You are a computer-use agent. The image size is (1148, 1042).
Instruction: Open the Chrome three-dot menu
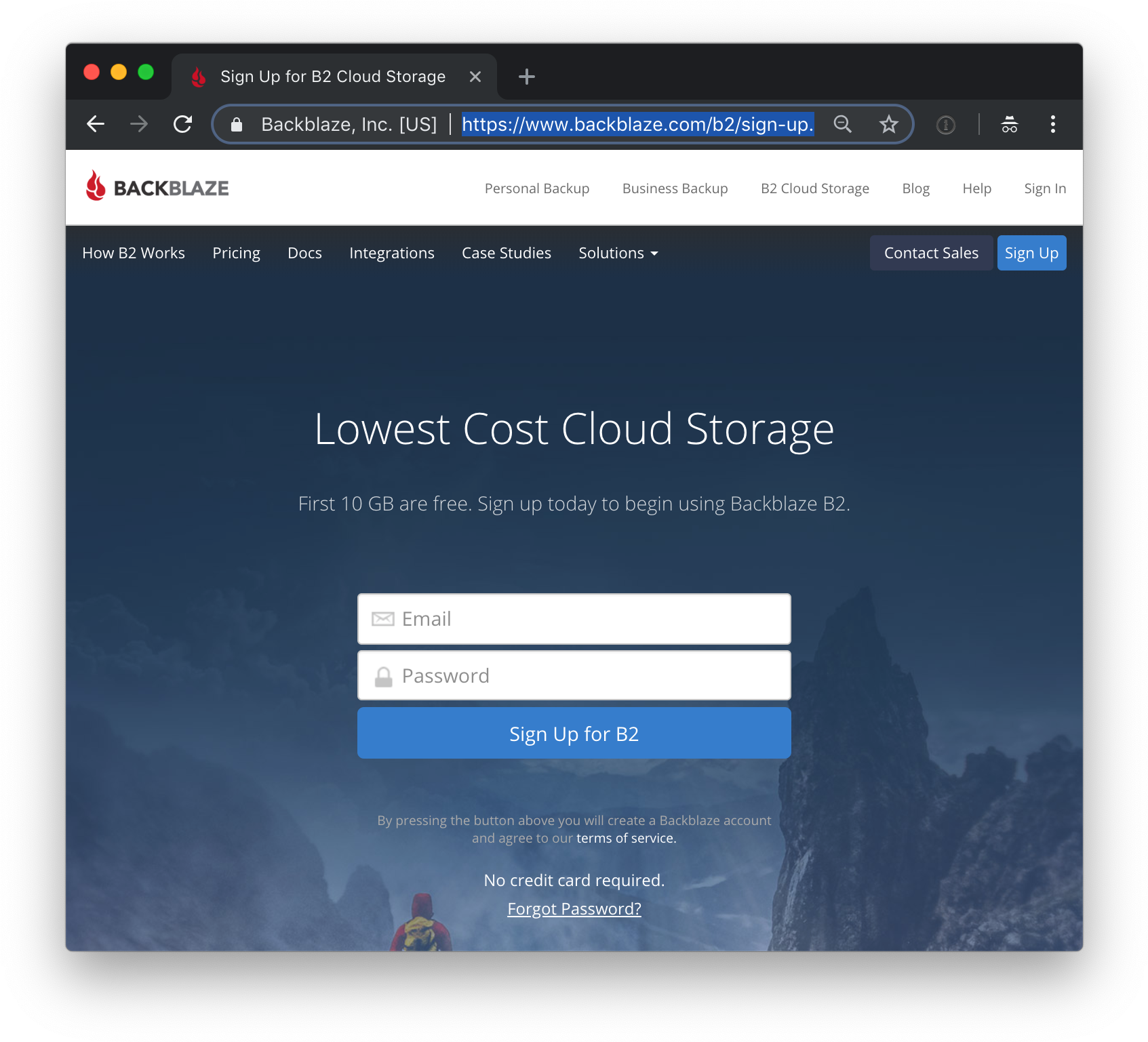[x=1052, y=124]
